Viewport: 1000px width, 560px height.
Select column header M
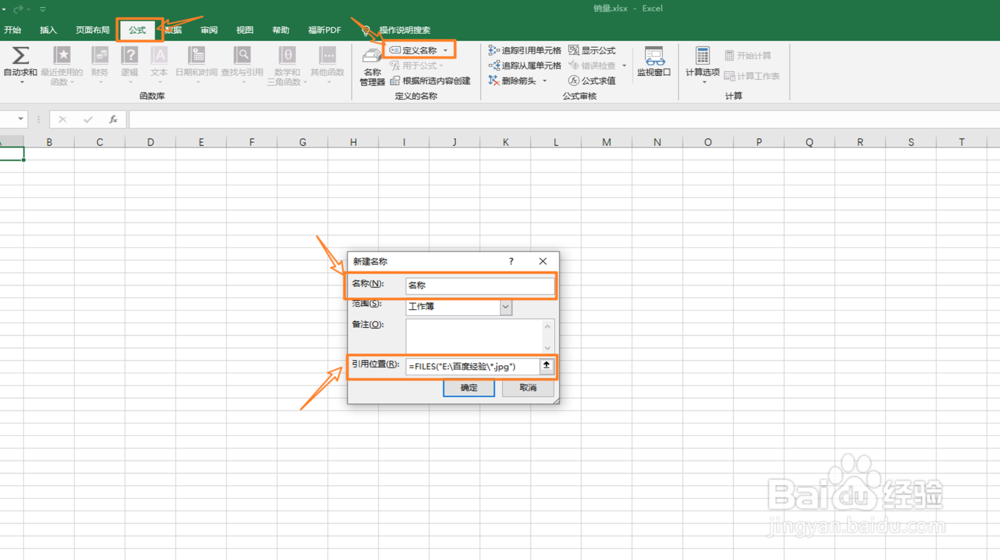click(x=607, y=142)
